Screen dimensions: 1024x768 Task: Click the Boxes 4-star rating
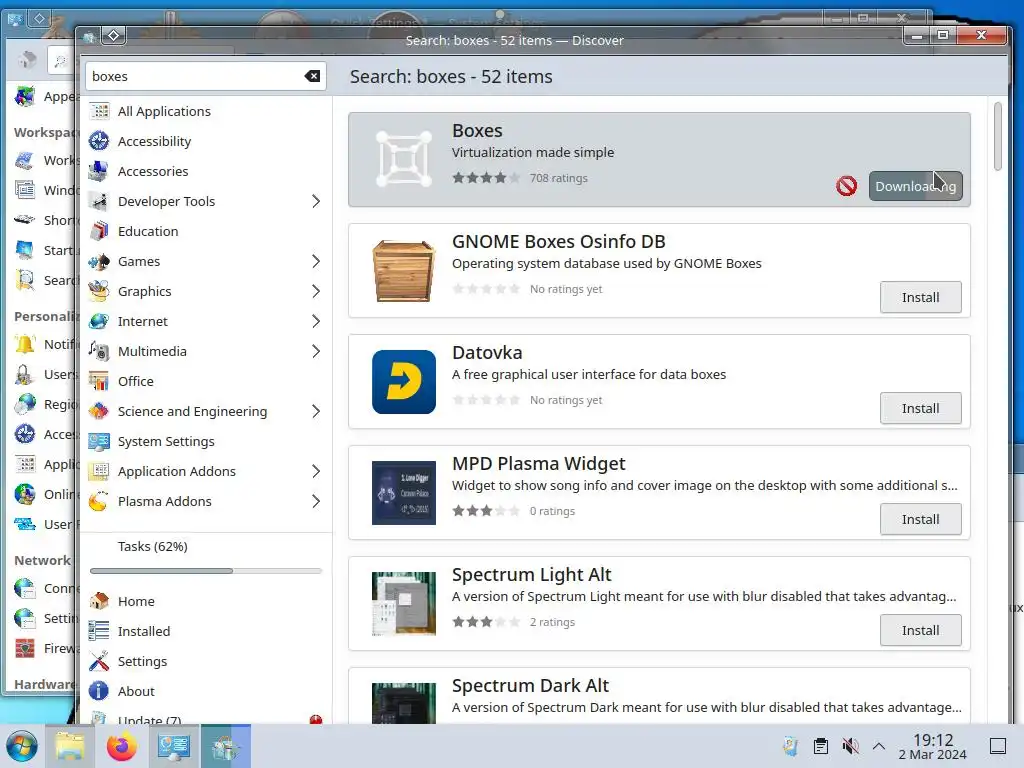(486, 178)
